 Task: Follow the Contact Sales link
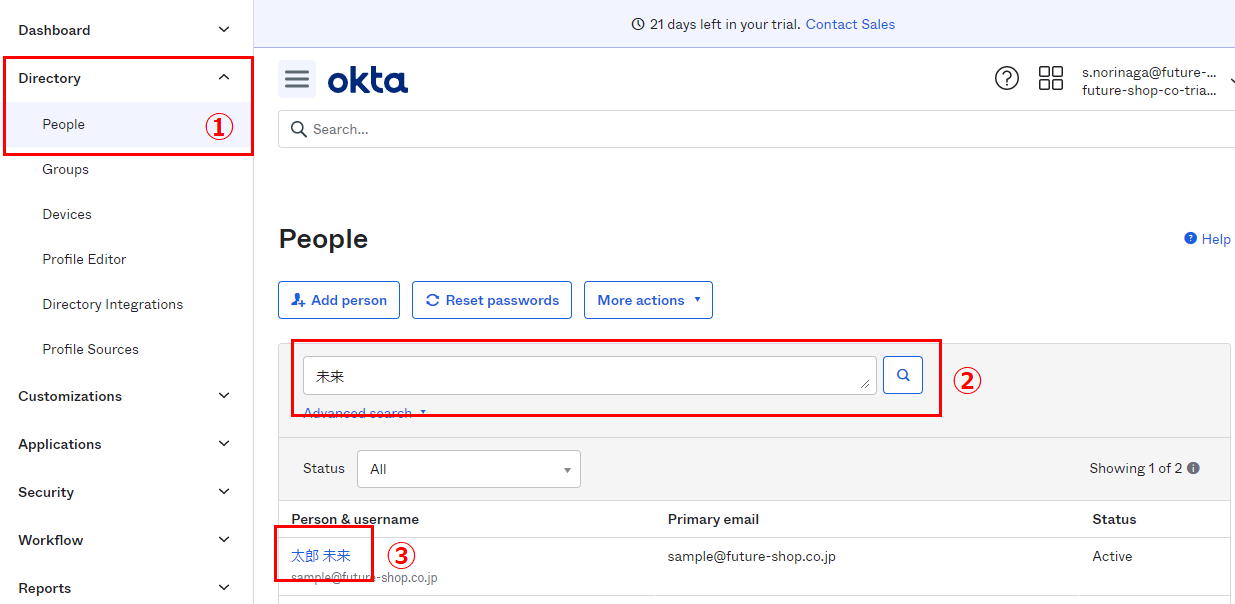(x=850, y=24)
